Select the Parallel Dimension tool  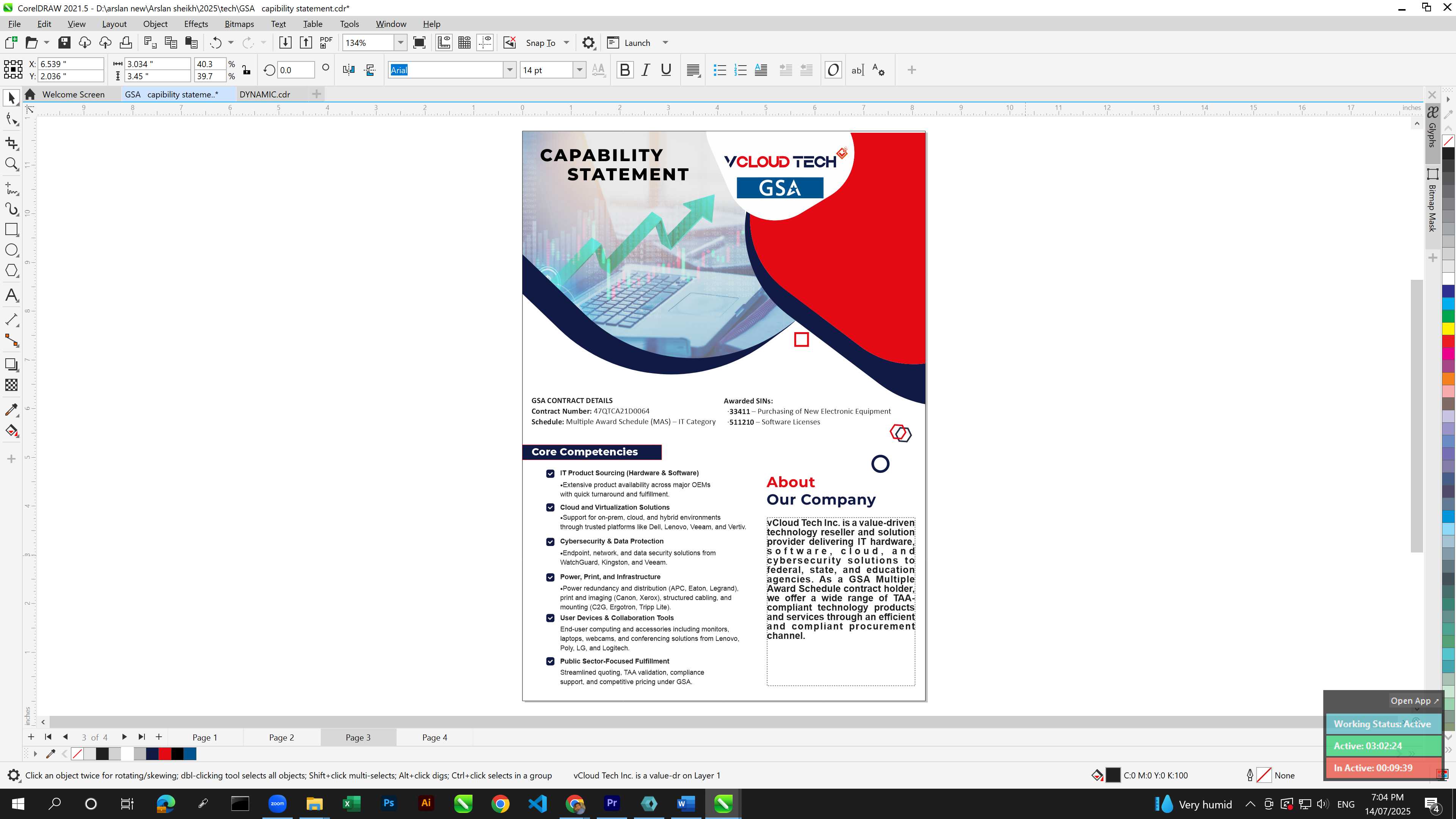click(11, 319)
